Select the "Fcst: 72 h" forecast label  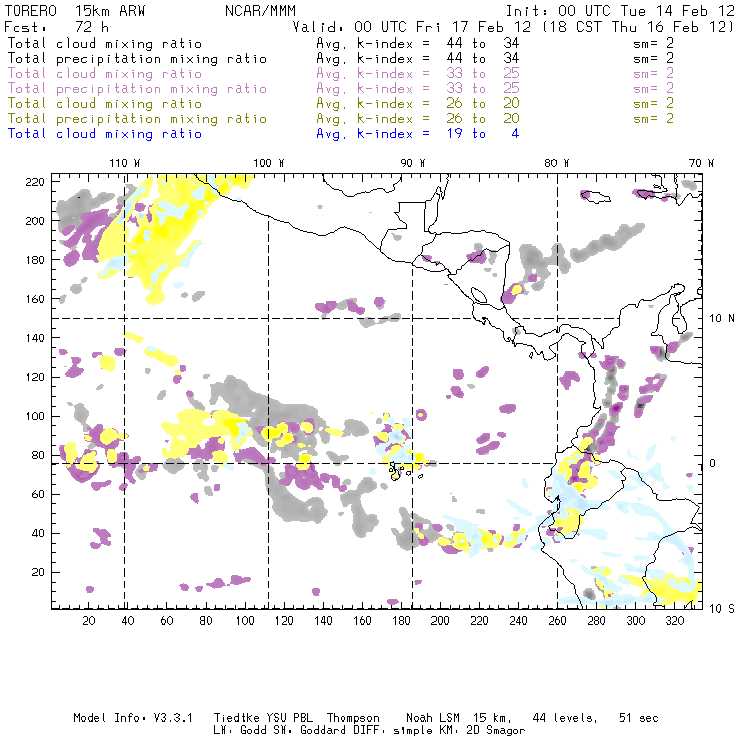(57, 27)
